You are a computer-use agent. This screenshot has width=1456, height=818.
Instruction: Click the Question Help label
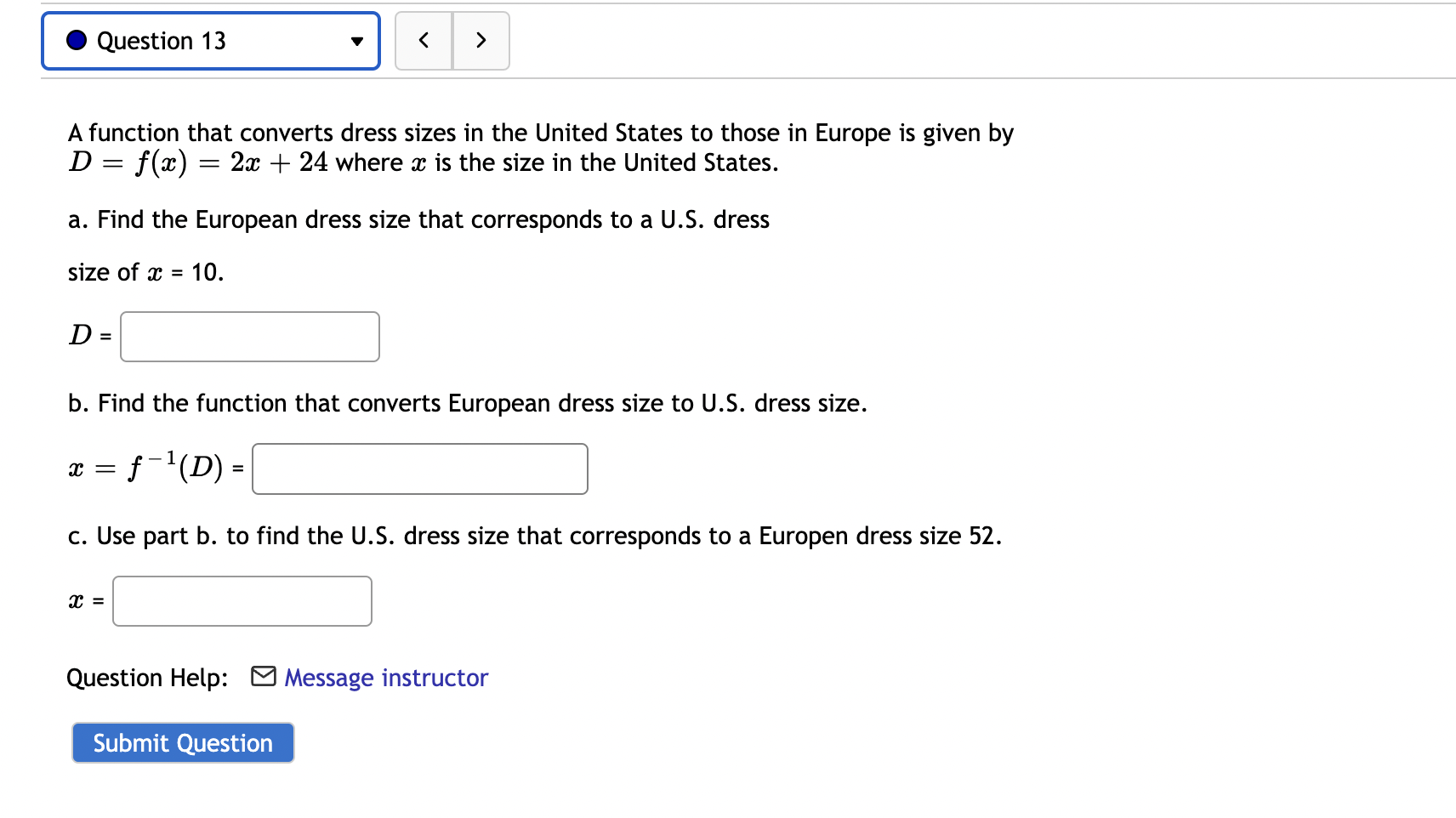click(146, 677)
